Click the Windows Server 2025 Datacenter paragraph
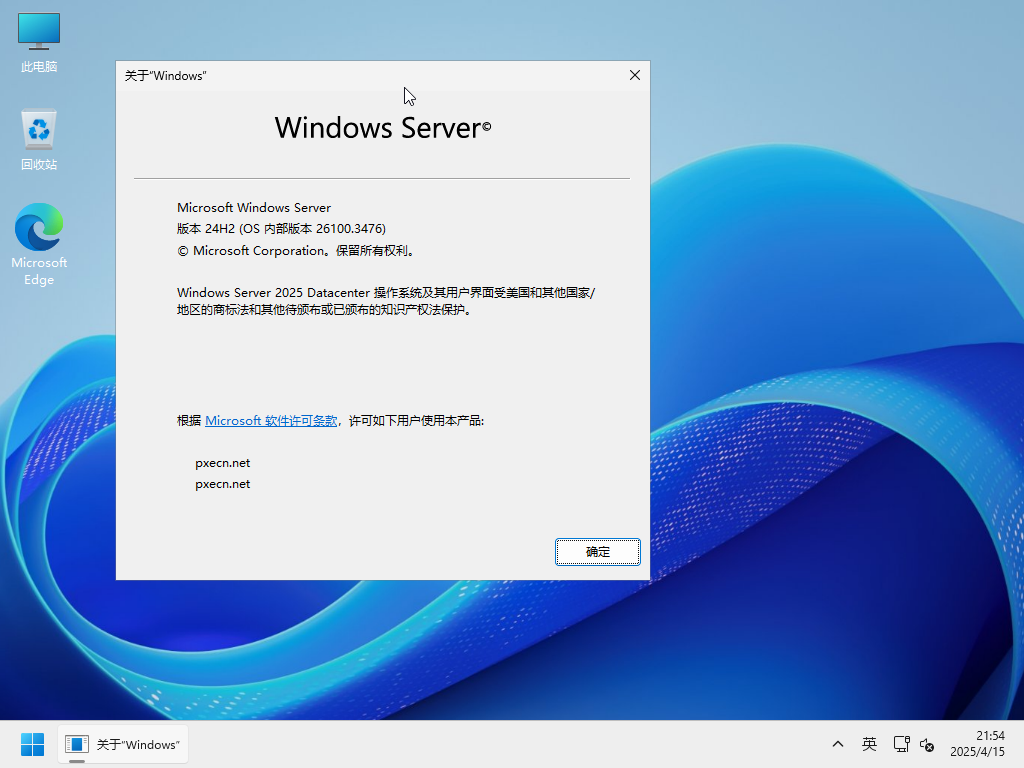Image resolution: width=1024 pixels, height=768 pixels. pyautogui.click(x=385, y=301)
